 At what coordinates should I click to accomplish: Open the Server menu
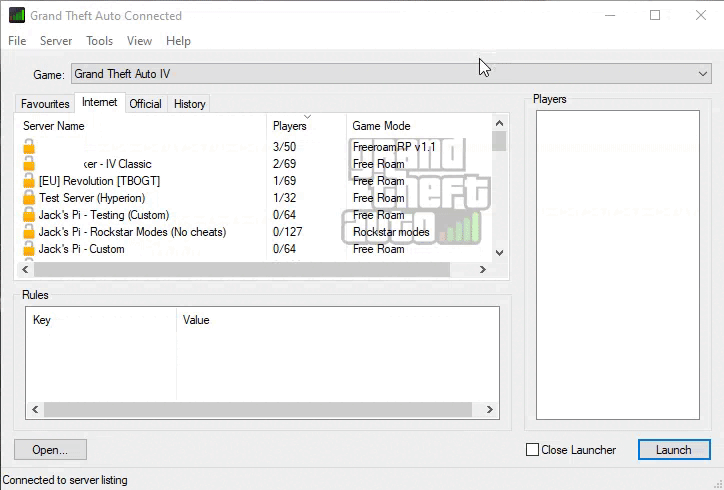click(56, 41)
